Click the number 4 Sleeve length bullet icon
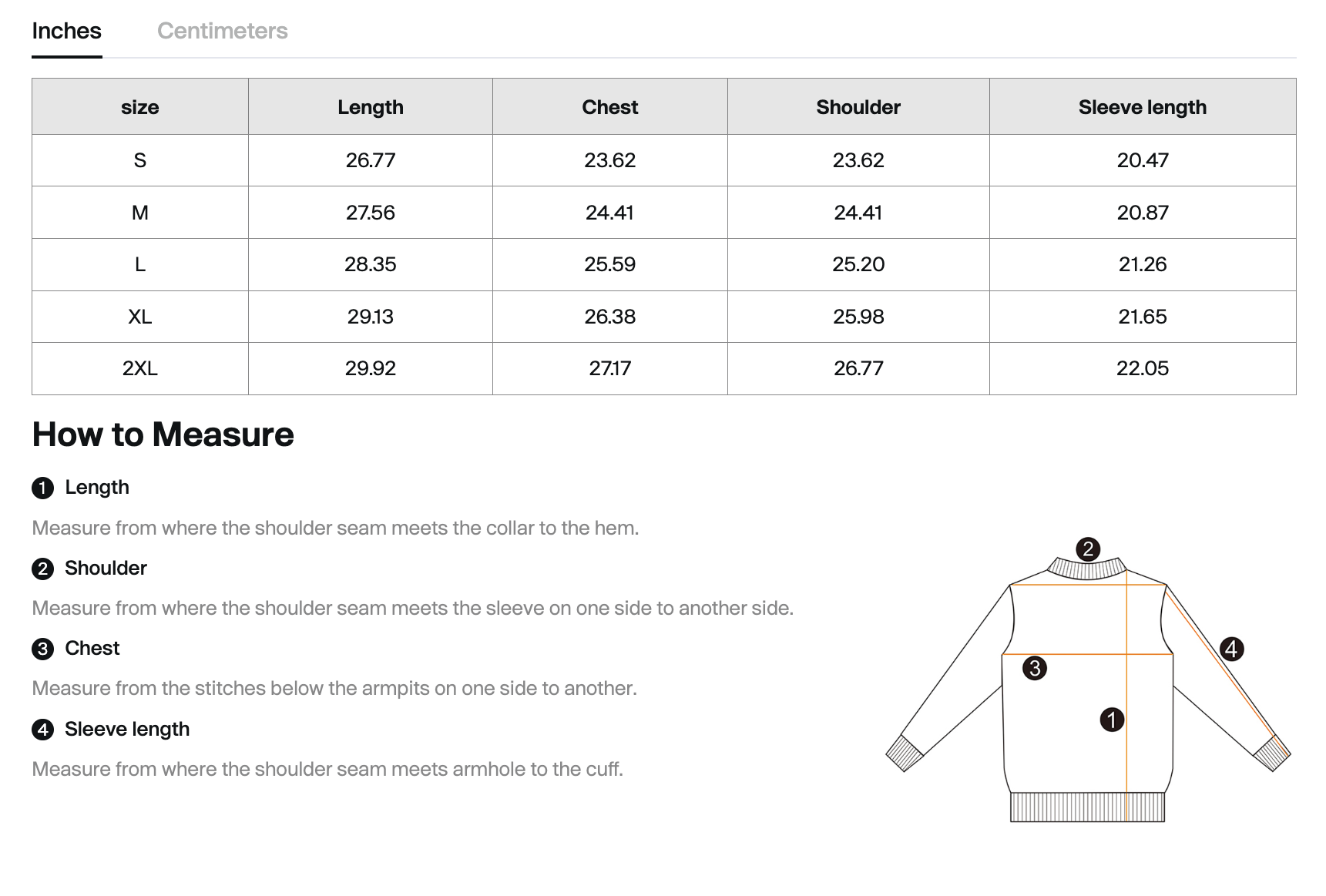This screenshot has height=896, width=1326. coord(43,730)
